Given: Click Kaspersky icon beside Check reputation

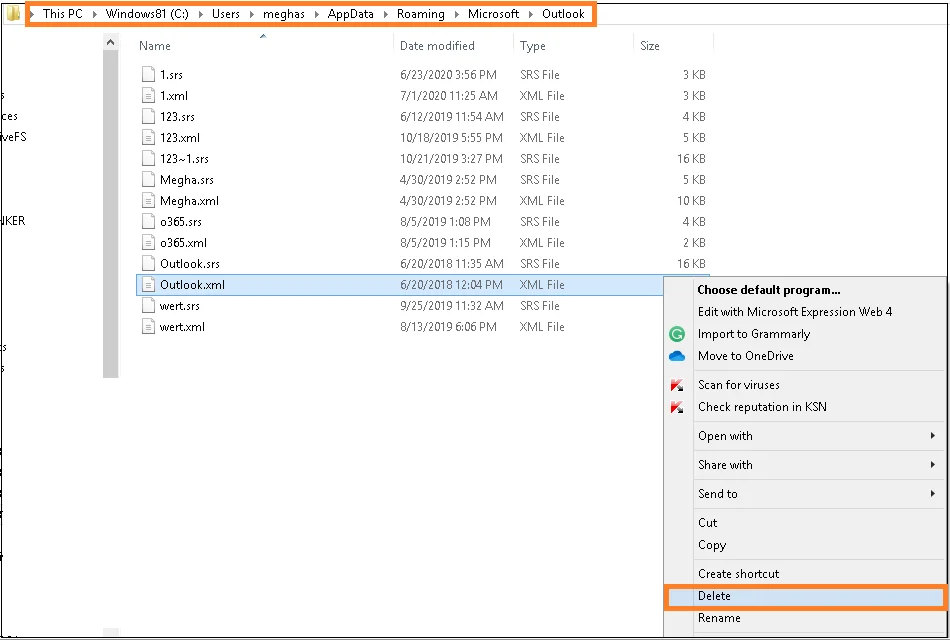Looking at the screenshot, I should pyautogui.click(x=677, y=407).
